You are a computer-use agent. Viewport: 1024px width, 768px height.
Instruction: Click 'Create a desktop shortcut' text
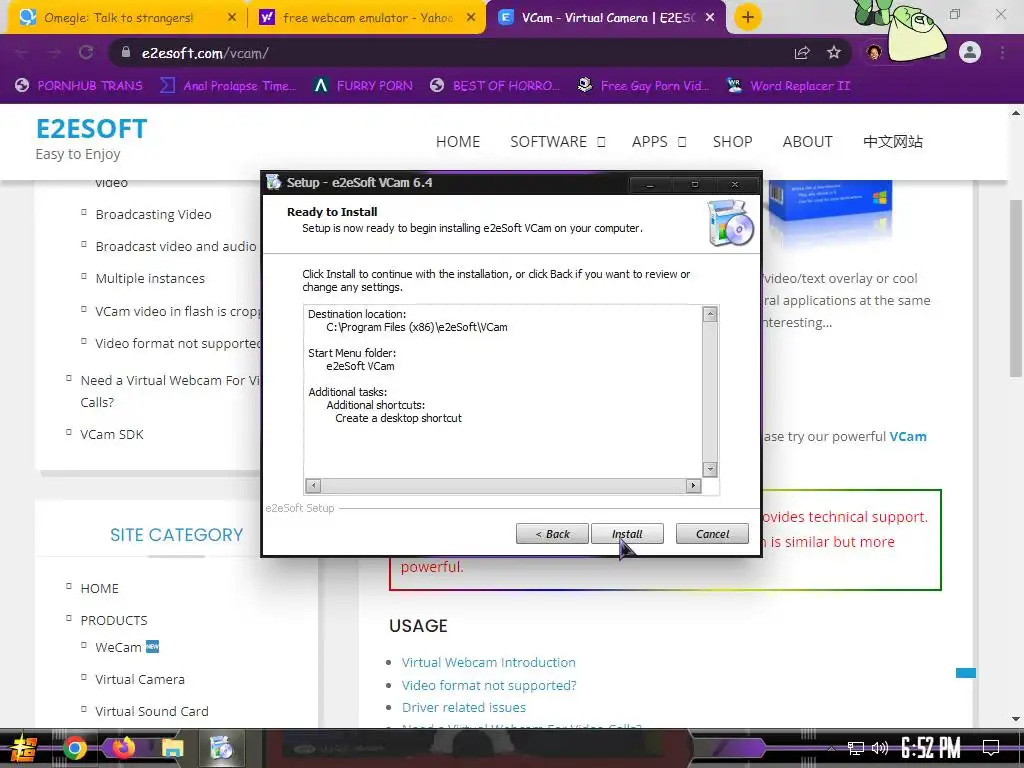click(x=398, y=418)
